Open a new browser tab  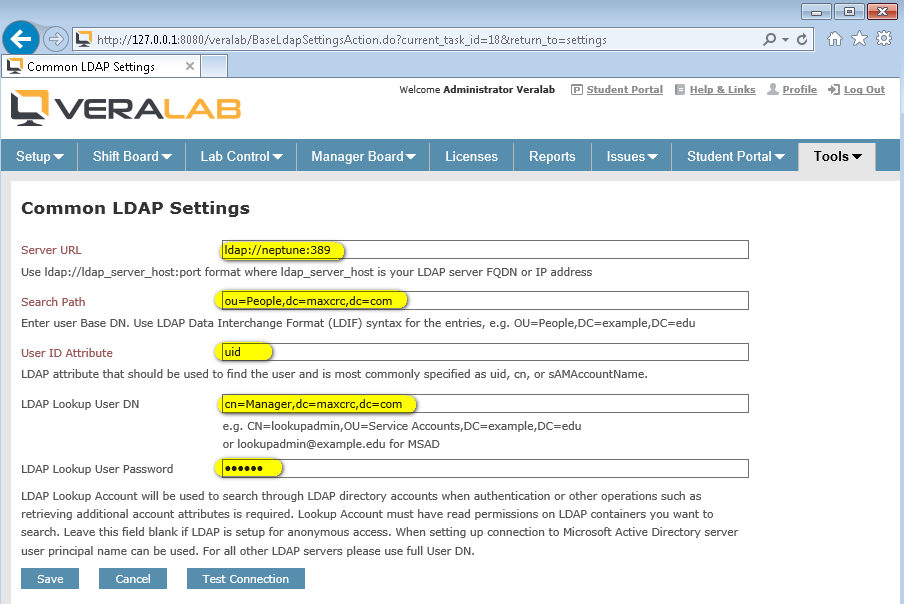point(214,66)
